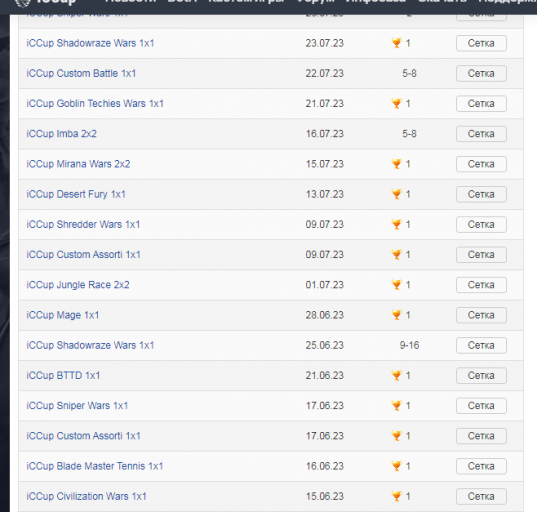The width and height of the screenshot is (537, 512).
Task: Open iCCup BTTD 1x1 tournament link
Action: pyautogui.click(x=63, y=375)
